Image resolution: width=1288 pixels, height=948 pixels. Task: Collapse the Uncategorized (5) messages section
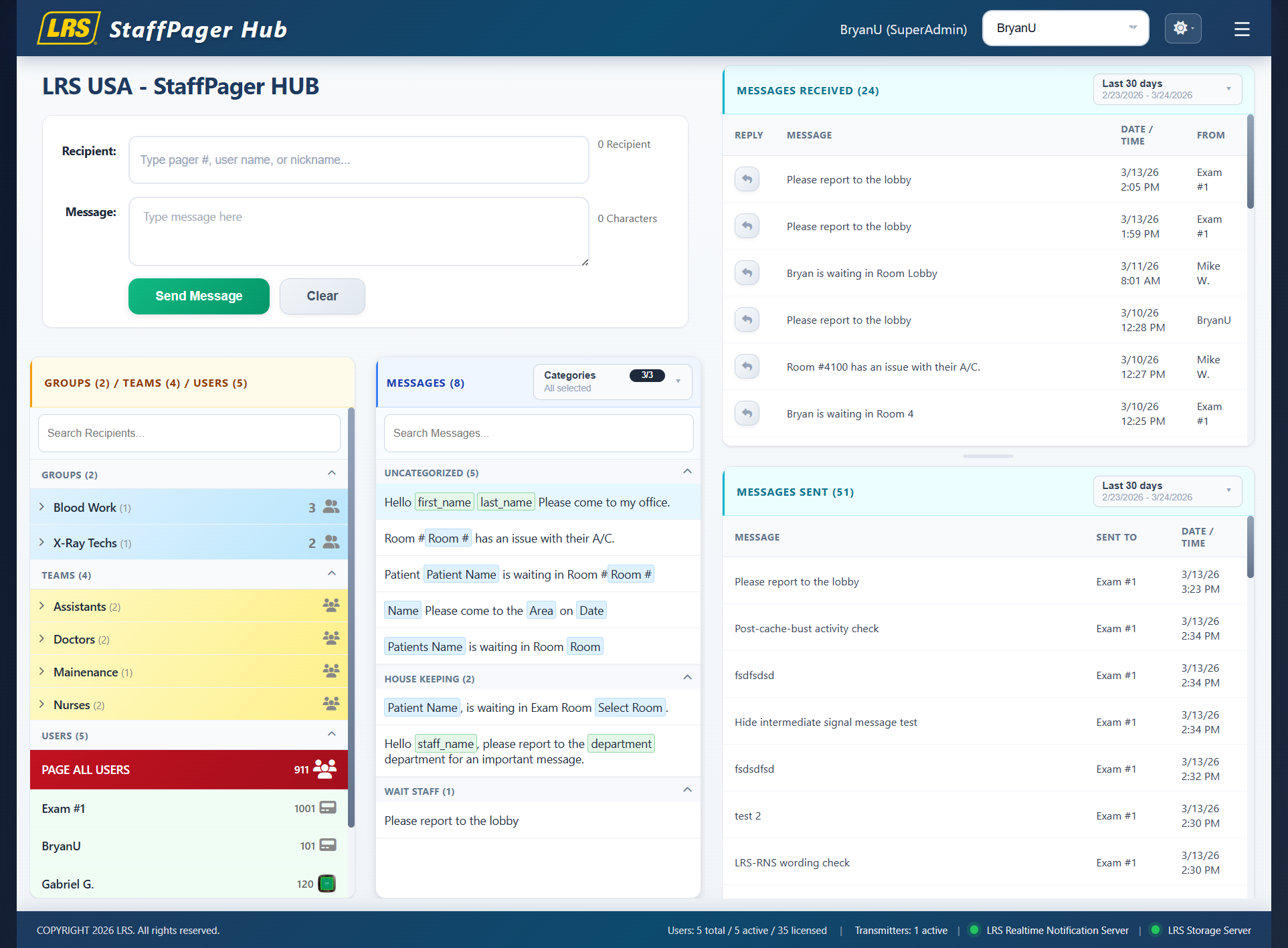coord(687,472)
